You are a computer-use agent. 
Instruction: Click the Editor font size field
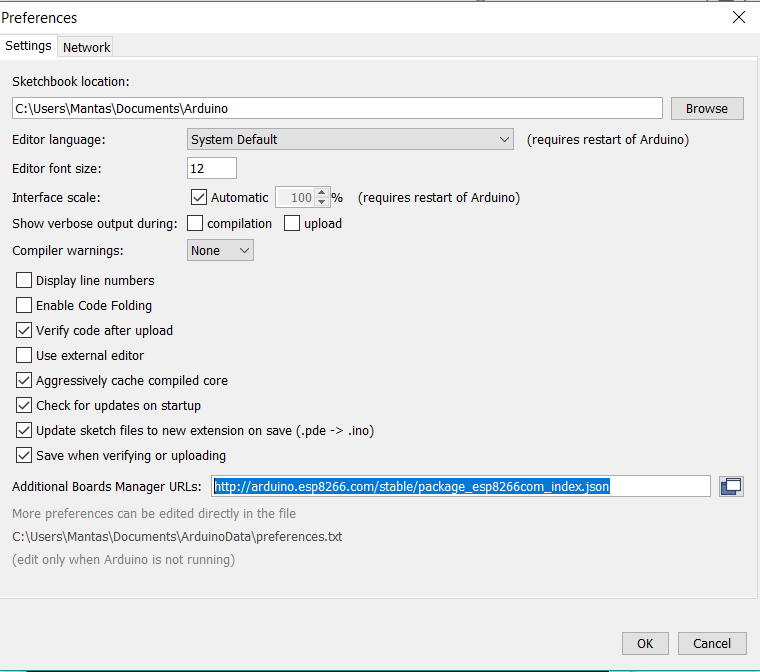212,168
